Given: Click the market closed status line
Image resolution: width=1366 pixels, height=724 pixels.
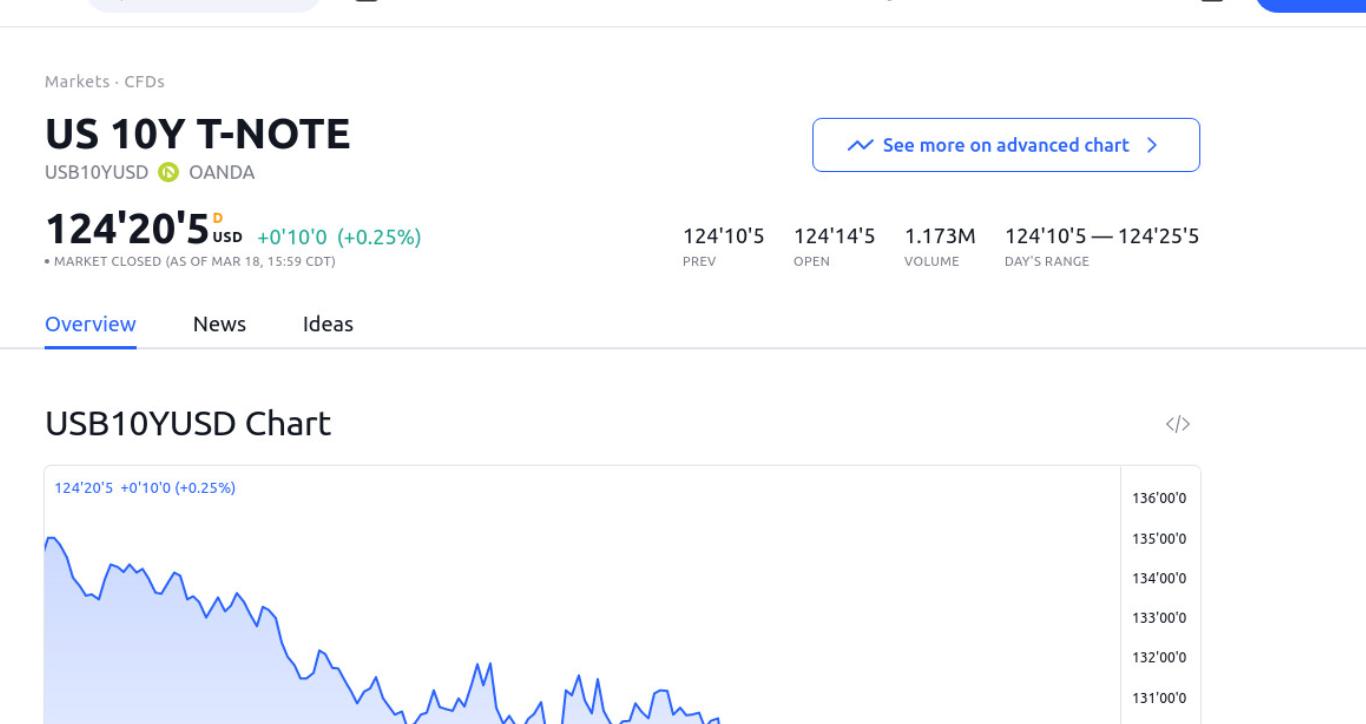Looking at the screenshot, I should tap(190, 262).
